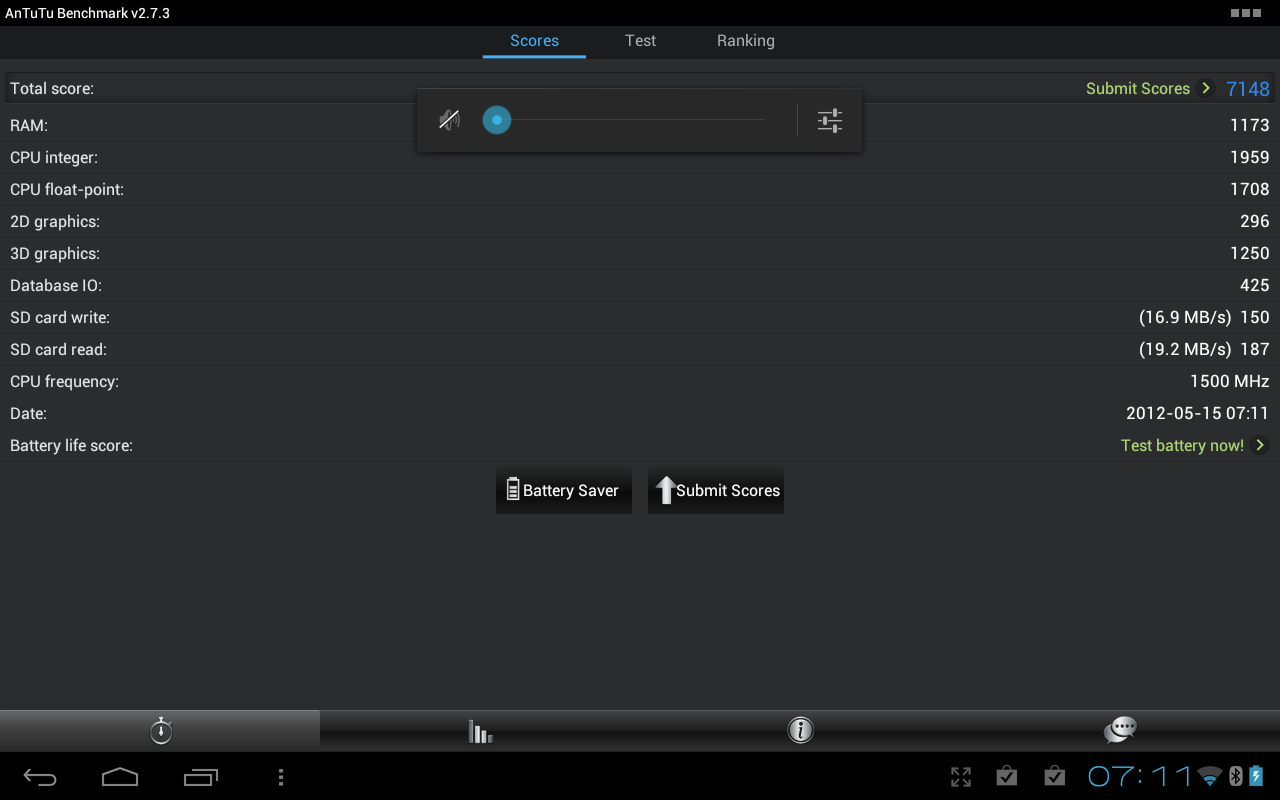Select the date value 2012-05-15 07:11
Image resolution: width=1280 pixels, height=800 pixels.
click(1198, 413)
